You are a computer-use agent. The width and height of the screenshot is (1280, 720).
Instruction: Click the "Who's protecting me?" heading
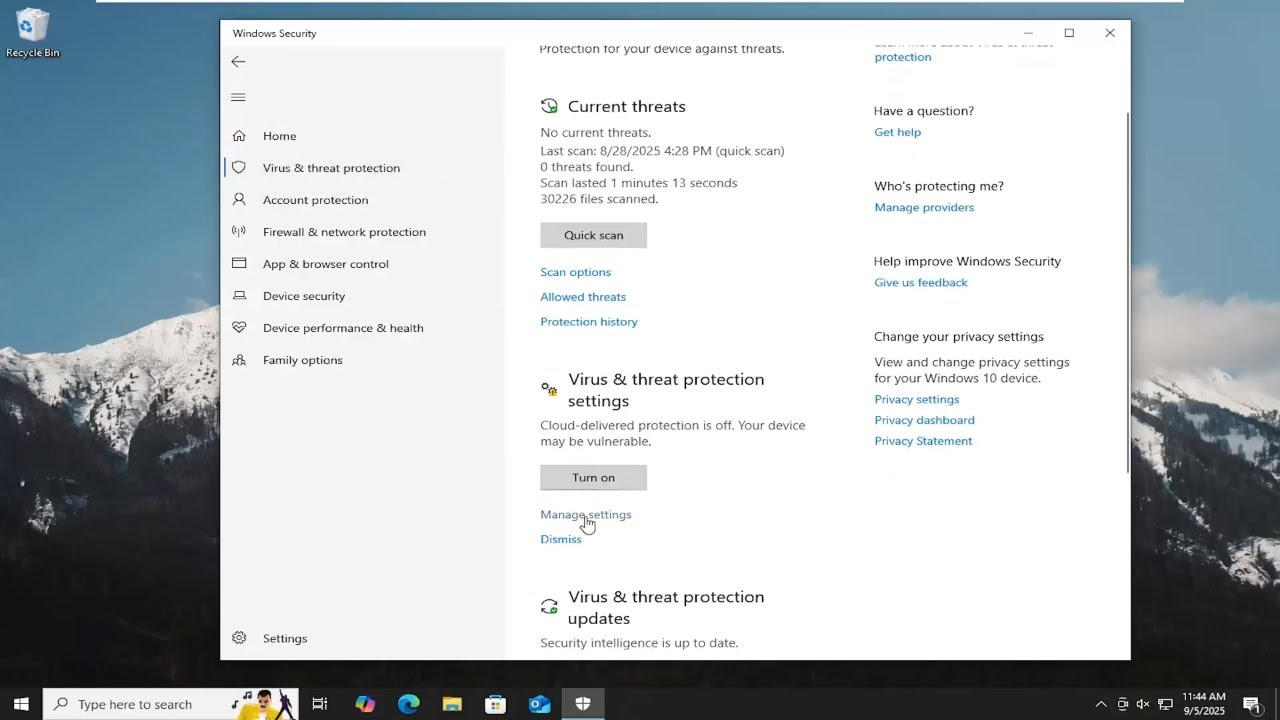point(939,186)
